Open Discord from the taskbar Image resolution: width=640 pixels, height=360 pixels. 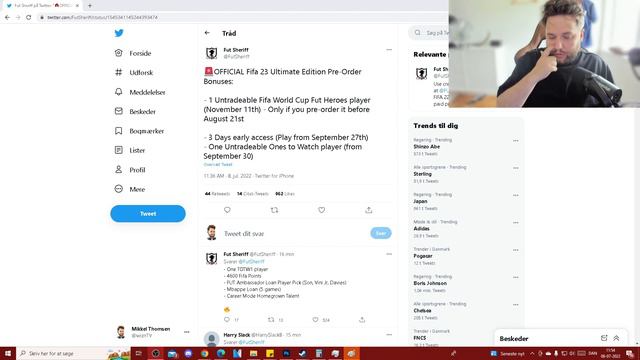pyautogui.click(x=188, y=353)
